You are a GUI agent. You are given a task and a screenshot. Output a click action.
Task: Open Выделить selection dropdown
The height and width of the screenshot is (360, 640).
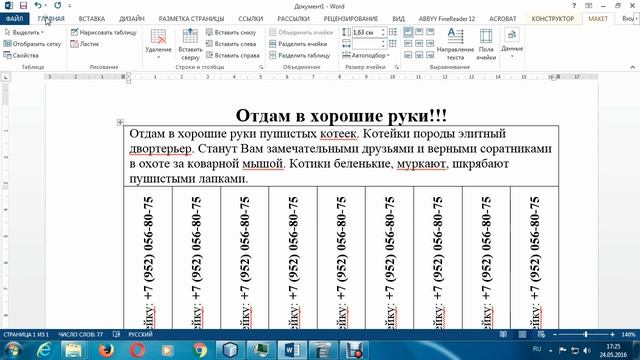[24, 32]
